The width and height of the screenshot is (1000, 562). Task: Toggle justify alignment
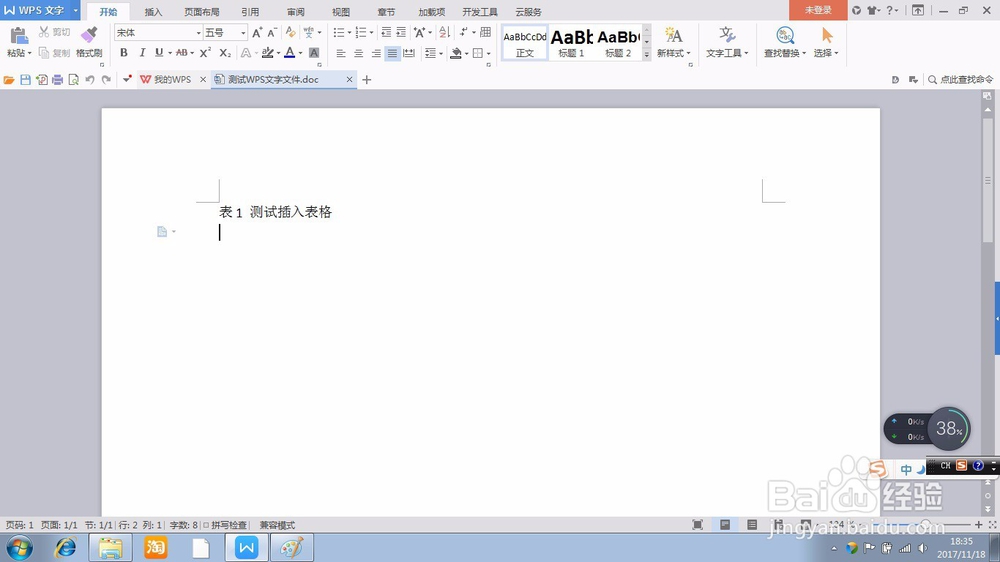(x=392, y=54)
